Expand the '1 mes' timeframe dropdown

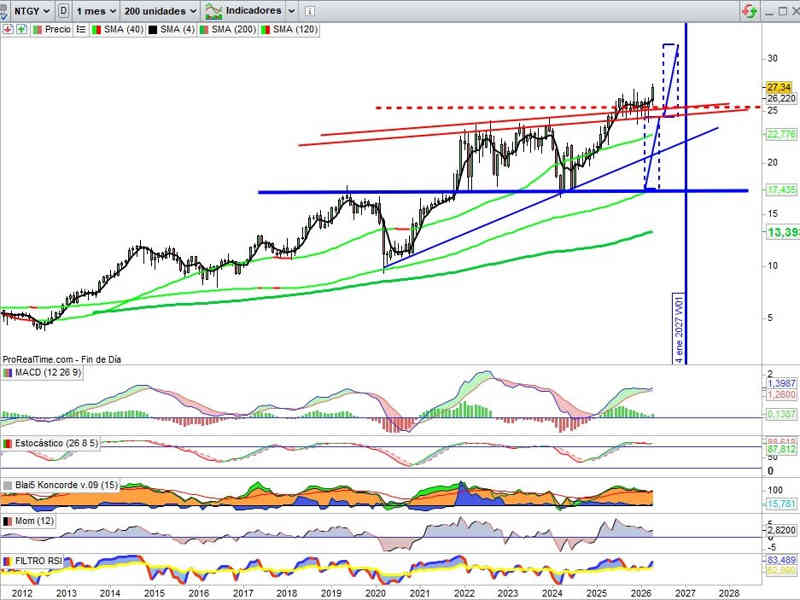(x=96, y=10)
